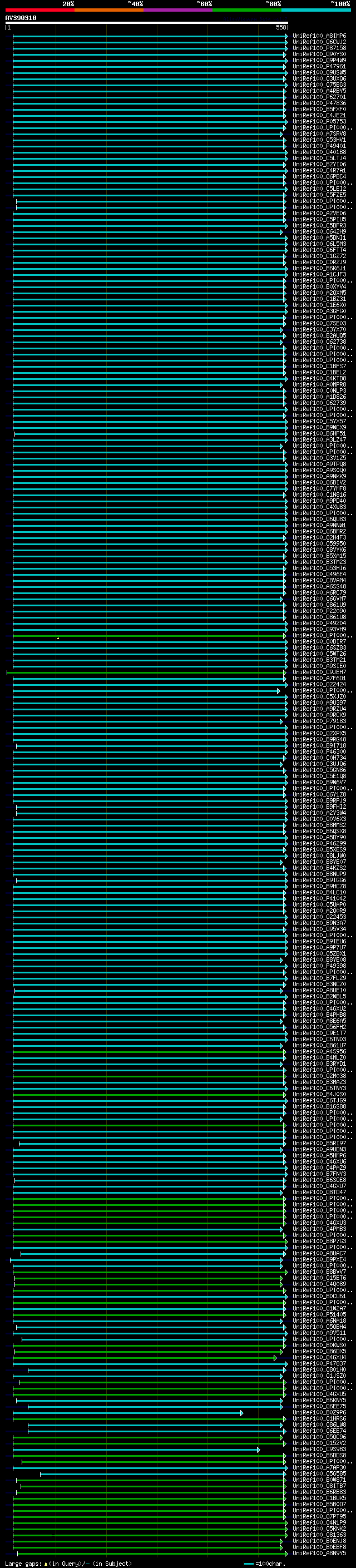Image resolution: width=356 pixels, height=1568 pixels.
Task: Select label UniRef100_P05753
Action: (319, 121)
